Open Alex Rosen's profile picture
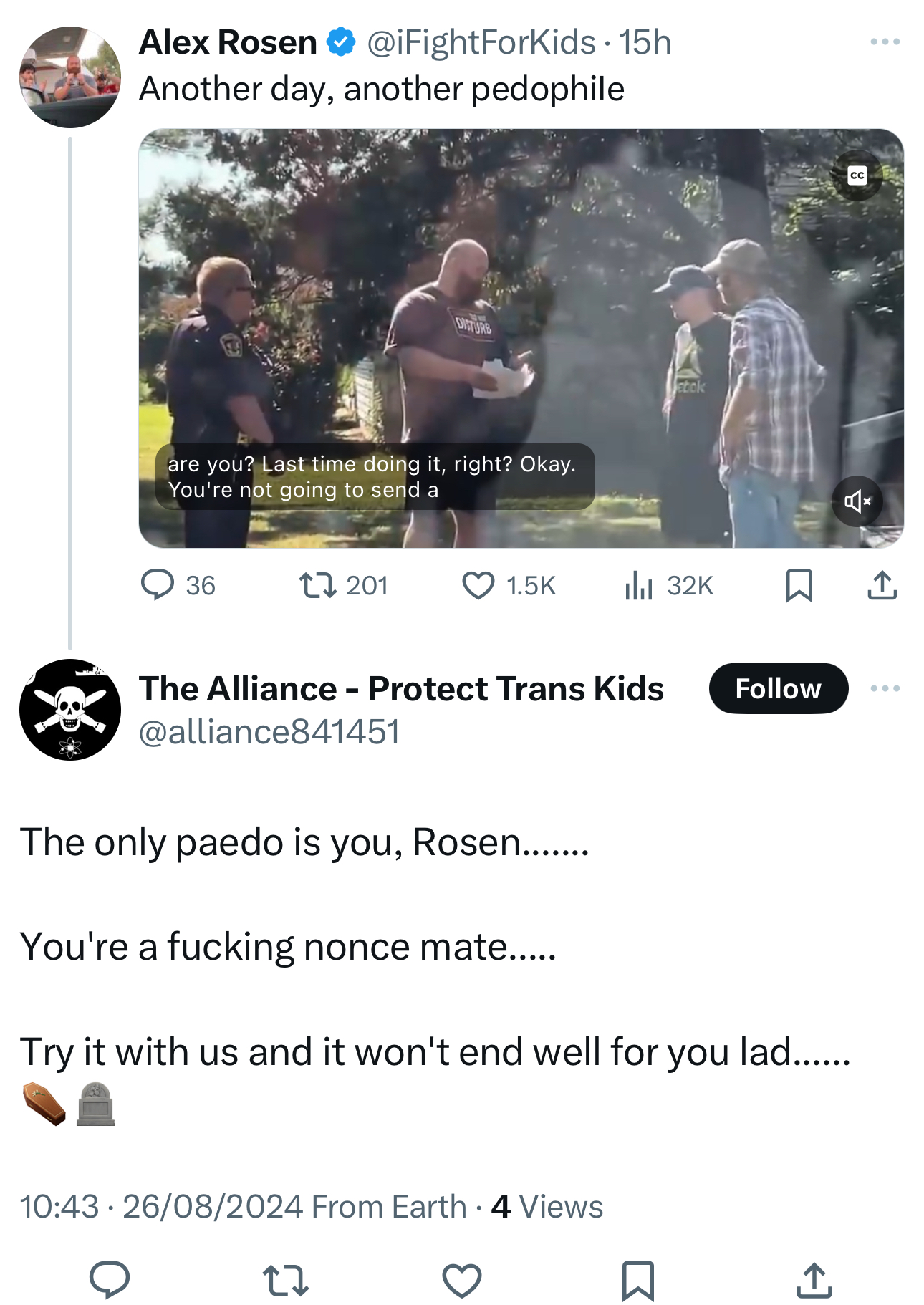The image size is (924, 1305). pos(70,77)
